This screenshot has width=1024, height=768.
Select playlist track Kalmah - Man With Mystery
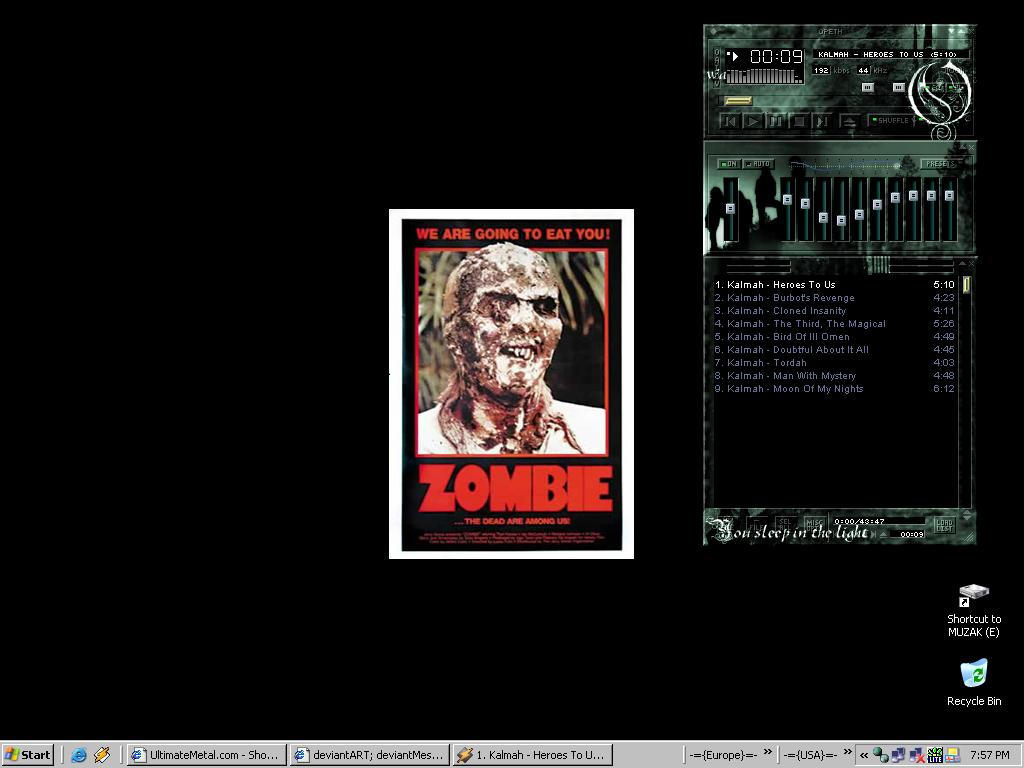(x=835, y=376)
